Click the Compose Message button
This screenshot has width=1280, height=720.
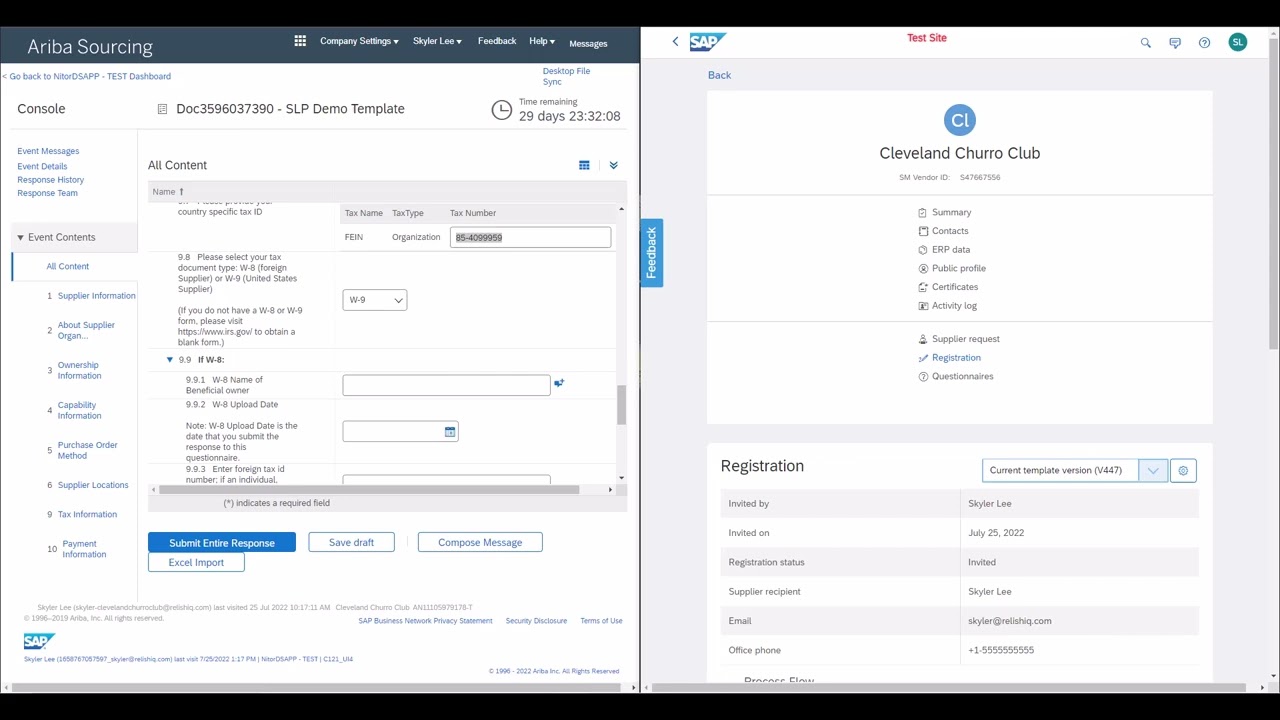(480, 543)
